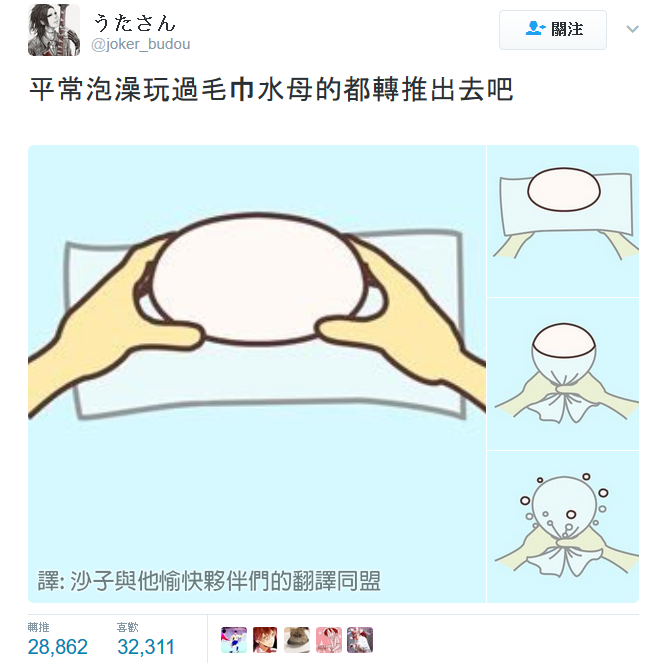
Task: Open the うたさん profile avatar
Action: [54, 30]
